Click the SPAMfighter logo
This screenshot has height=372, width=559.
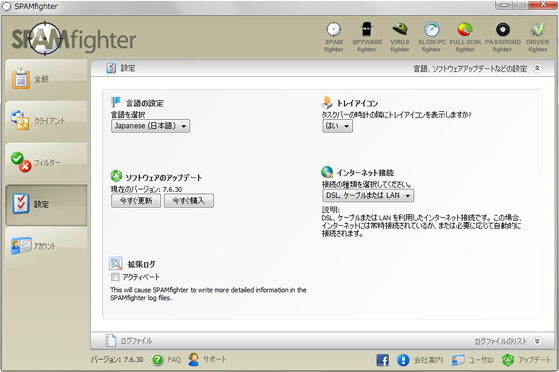pyautogui.click(x=73, y=39)
